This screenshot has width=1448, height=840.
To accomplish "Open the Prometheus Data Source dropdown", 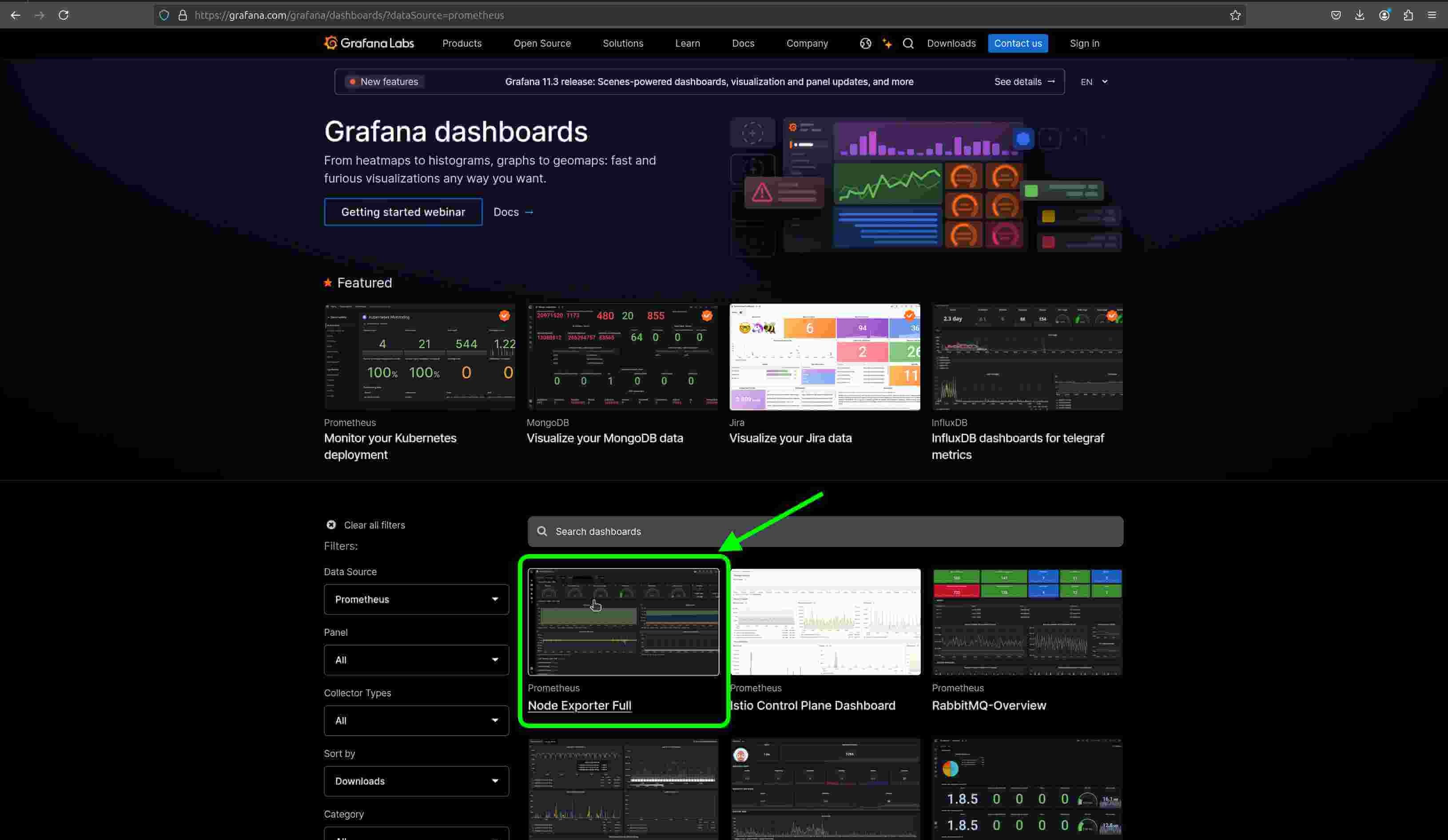I will (416, 599).
